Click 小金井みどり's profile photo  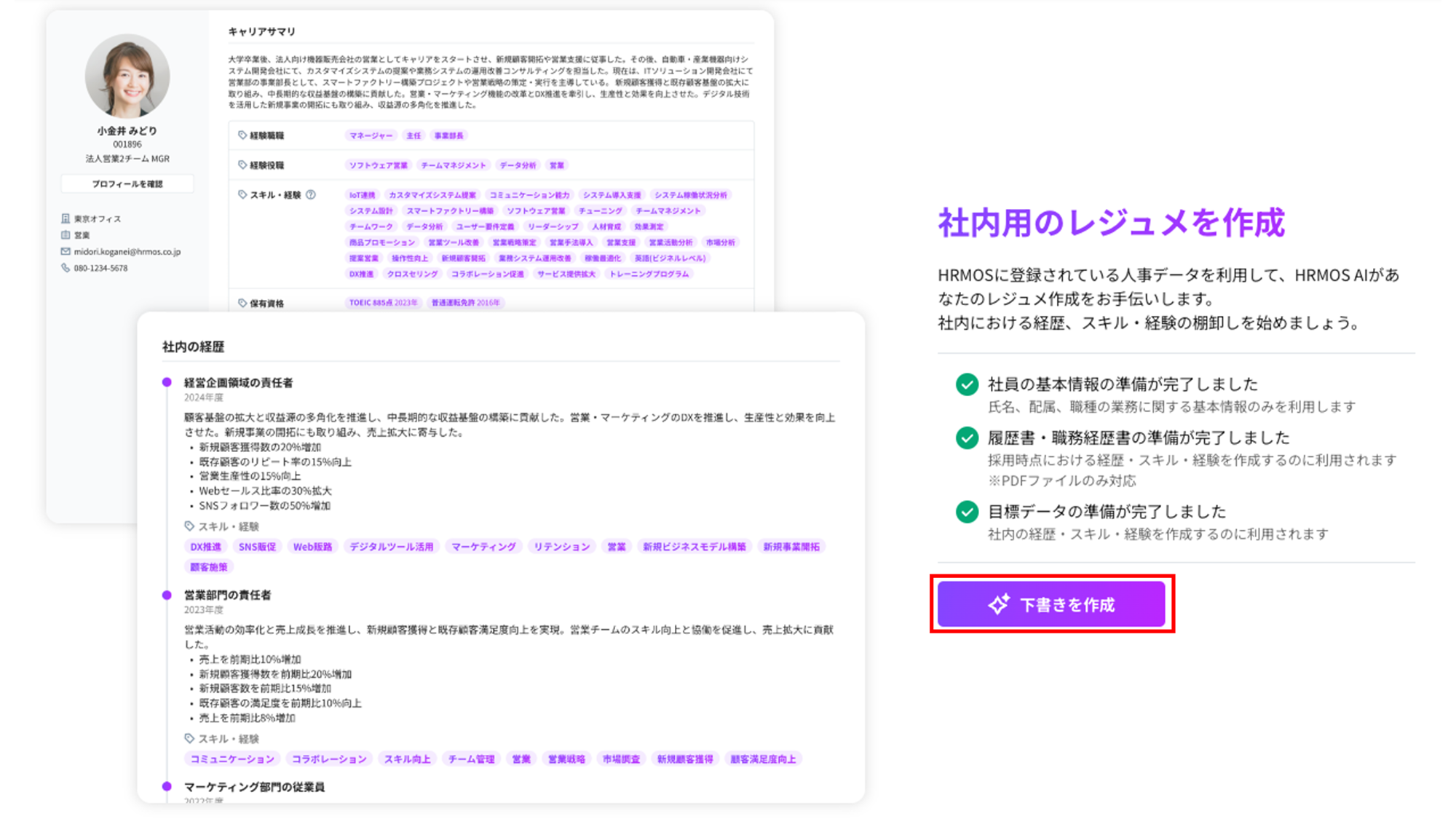click(127, 76)
